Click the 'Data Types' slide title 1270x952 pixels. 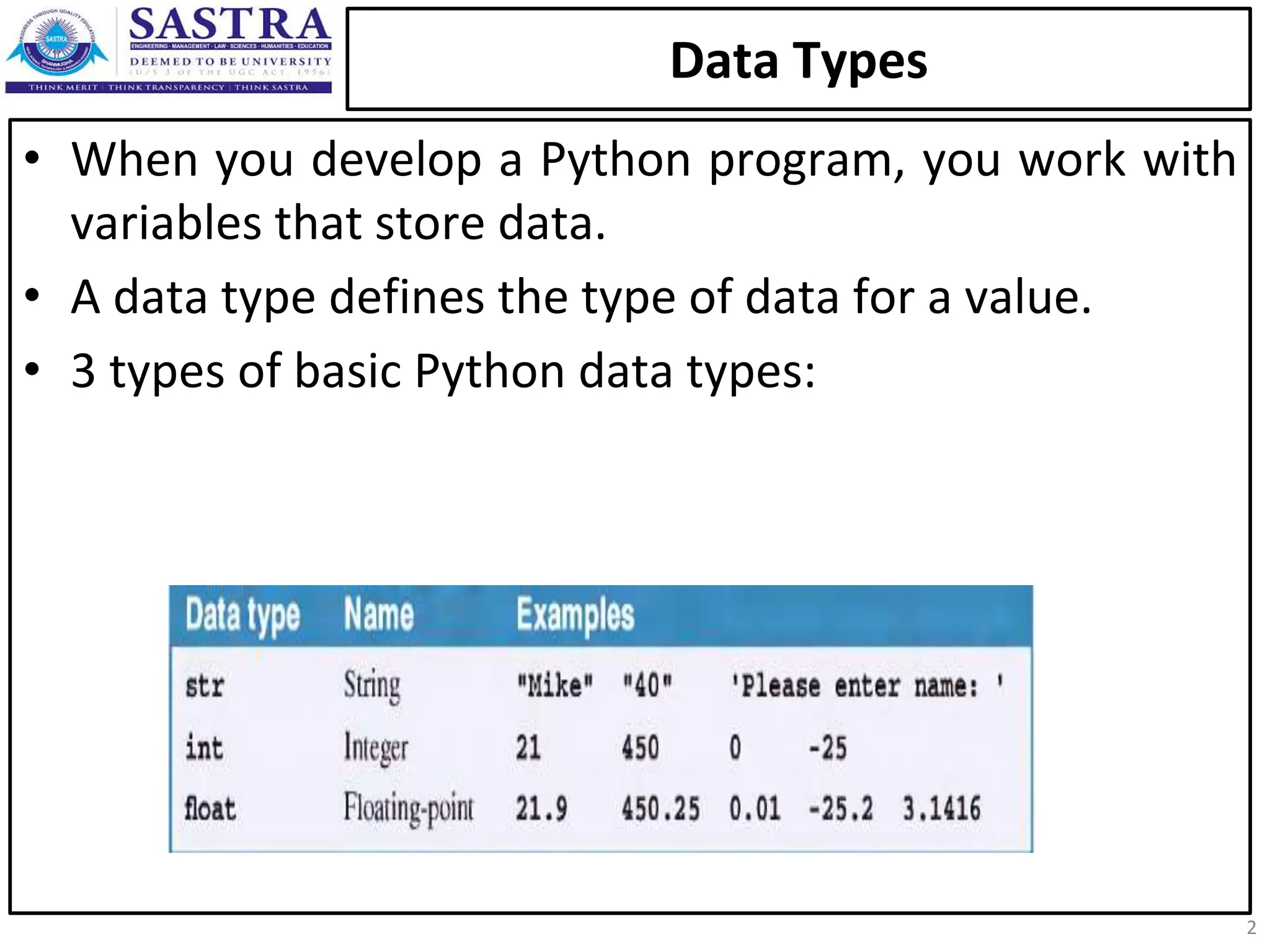coord(798,61)
